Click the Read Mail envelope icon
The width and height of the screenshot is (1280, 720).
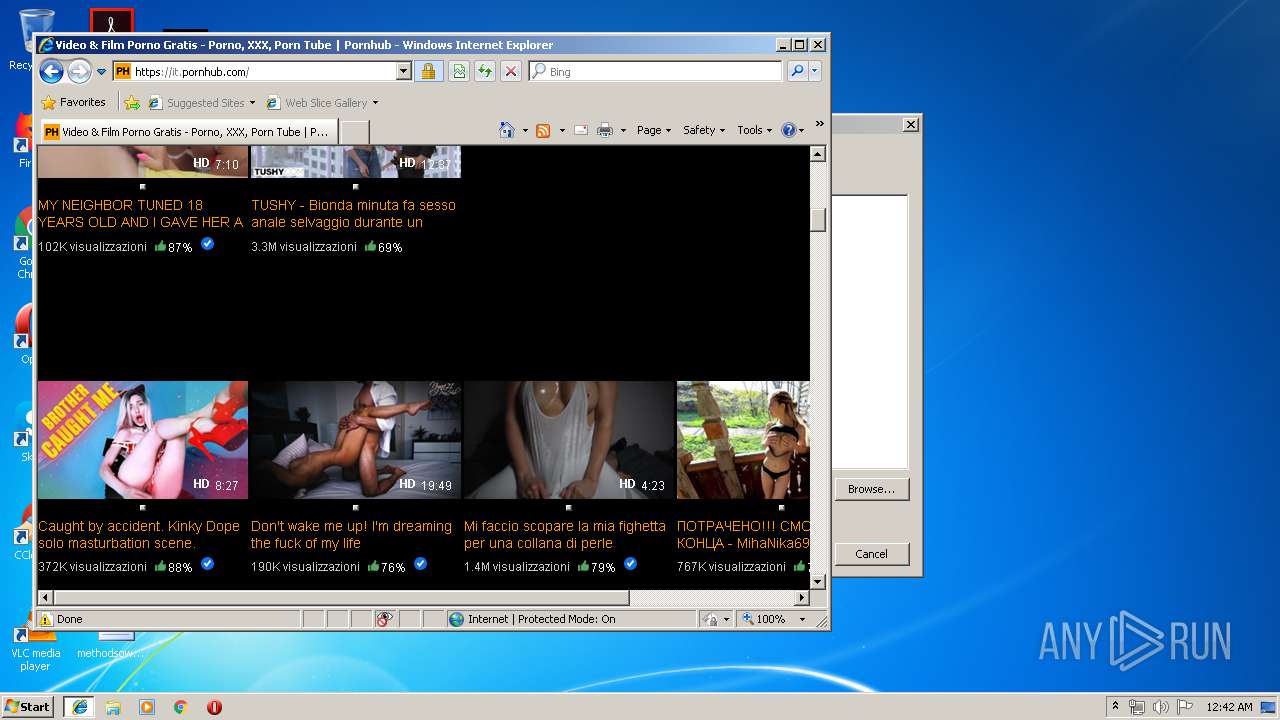click(580, 130)
